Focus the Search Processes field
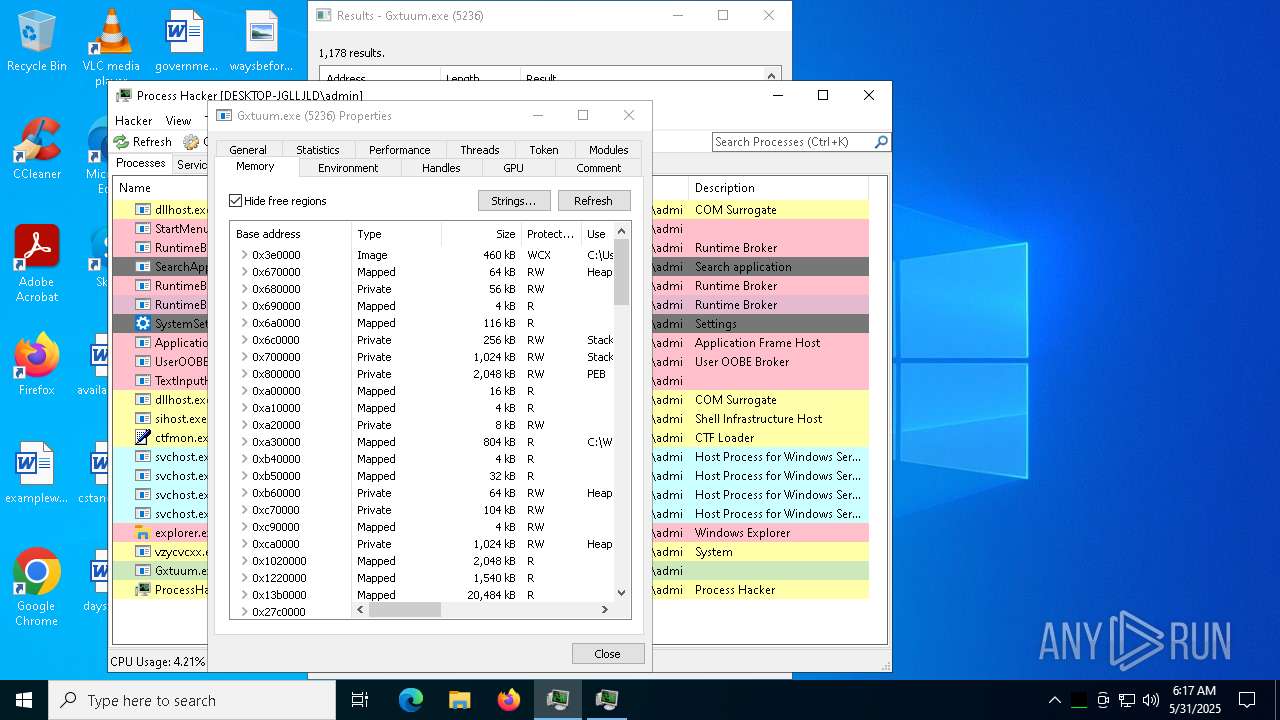 (792, 142)
